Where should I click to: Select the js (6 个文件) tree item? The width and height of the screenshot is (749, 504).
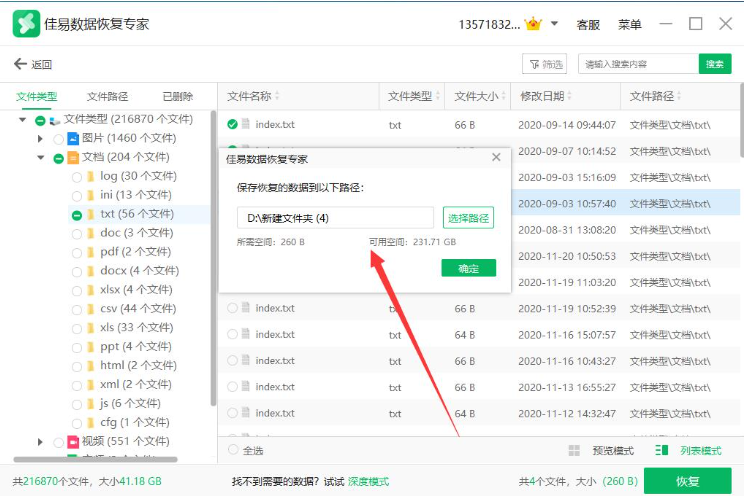[130, 404]
